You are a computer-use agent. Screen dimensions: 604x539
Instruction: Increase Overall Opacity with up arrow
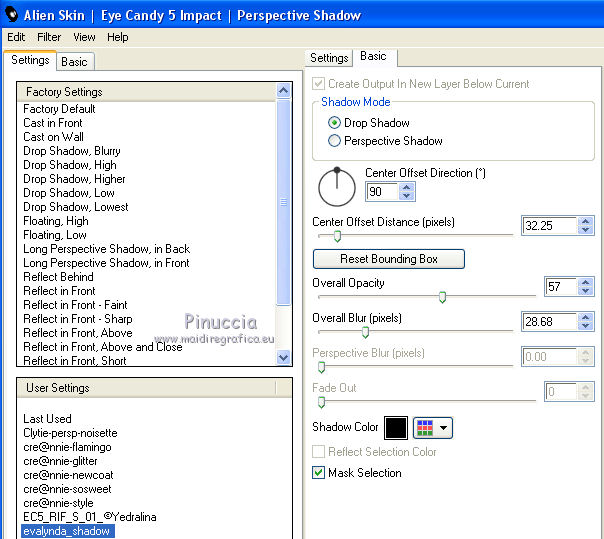586,282
